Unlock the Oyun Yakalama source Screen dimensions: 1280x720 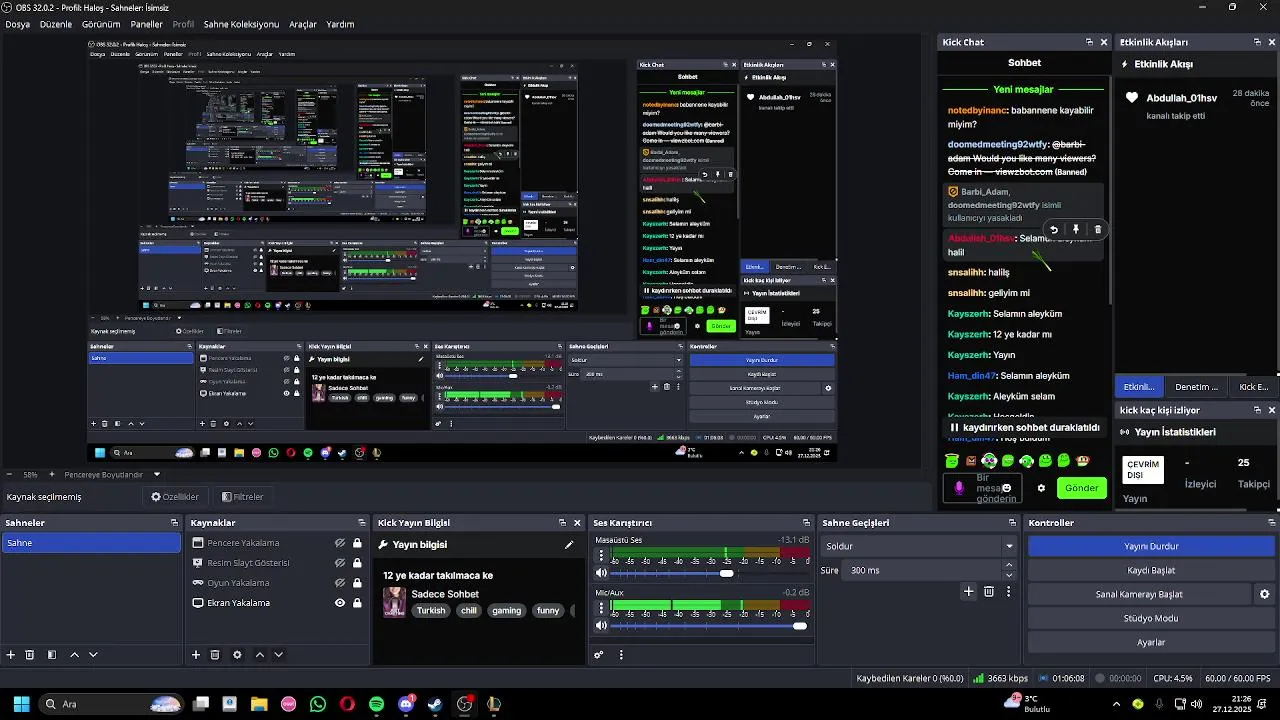click(357, 583)
